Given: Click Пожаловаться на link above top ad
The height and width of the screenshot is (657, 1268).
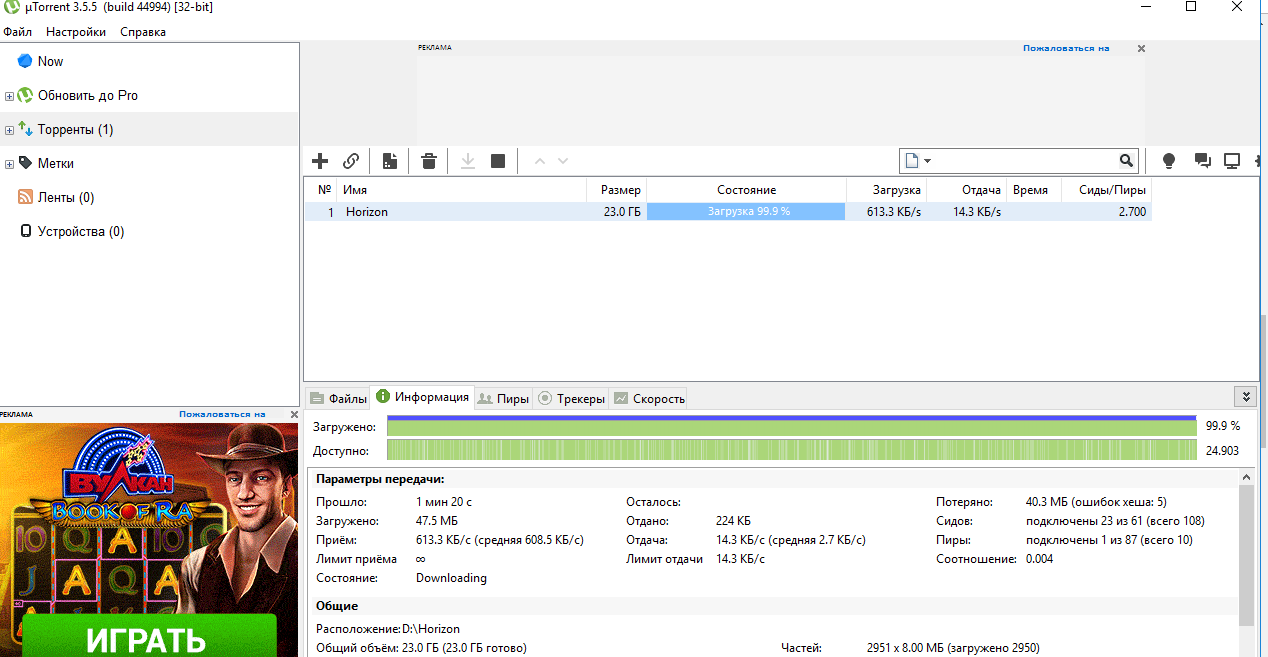Looking at the screenshot, I should tap(1066, 48).
